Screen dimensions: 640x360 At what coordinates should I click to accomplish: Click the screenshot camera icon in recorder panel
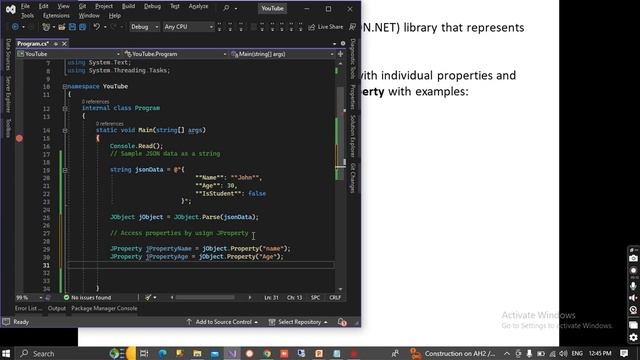pos(633,258)
